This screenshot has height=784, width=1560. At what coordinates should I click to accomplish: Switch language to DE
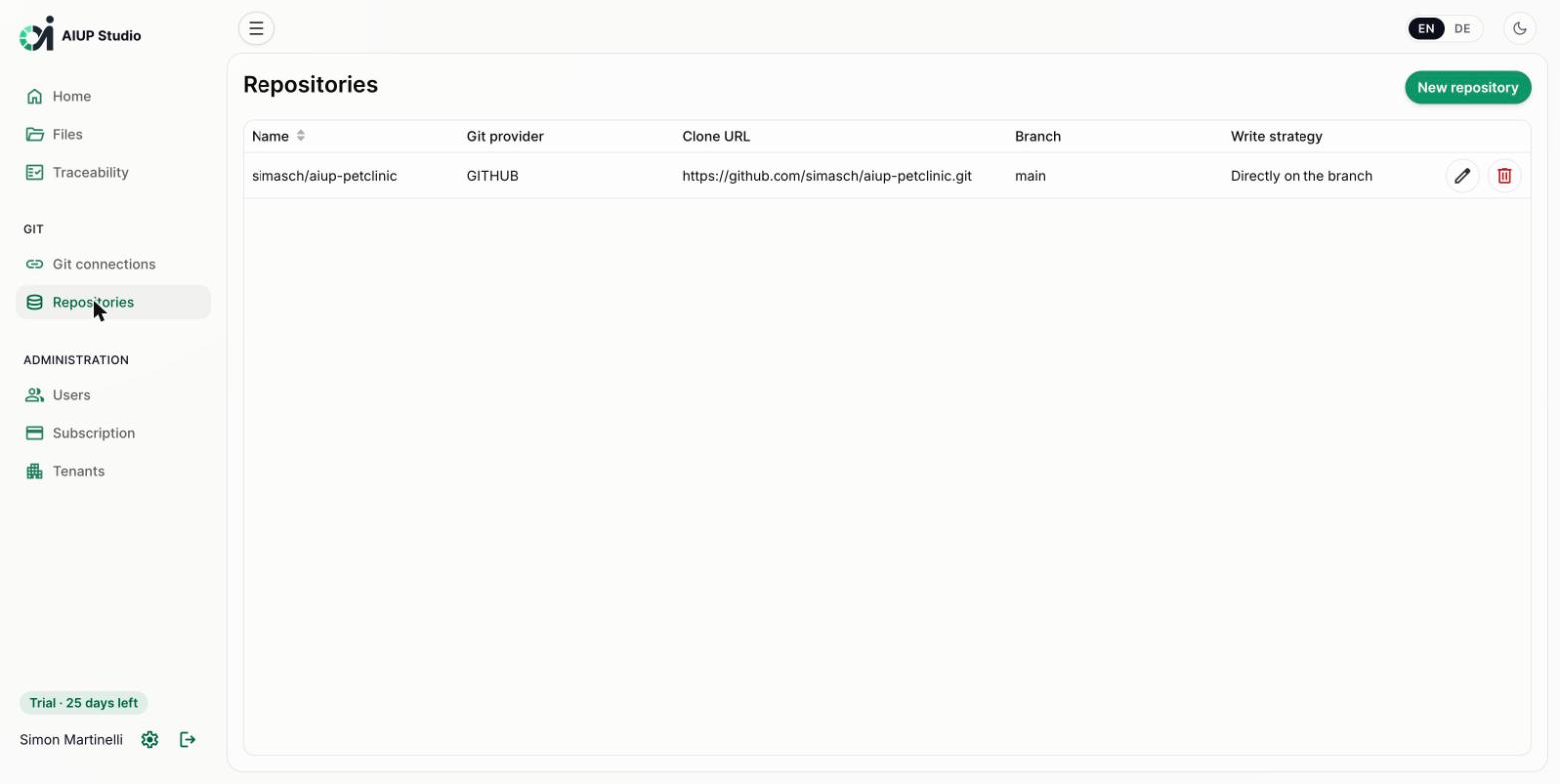[x=1462, y=29]
